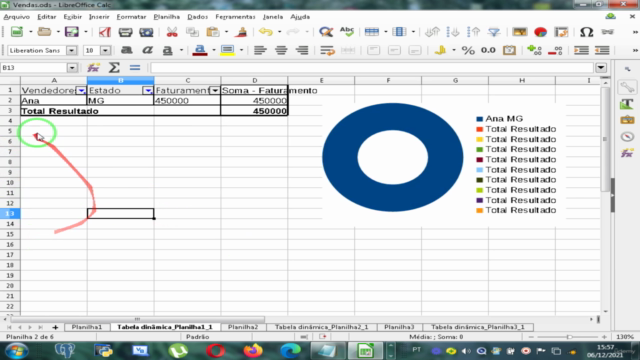Open sidebar Functions fx icon

pyautogui.click(x=627, y=153)
